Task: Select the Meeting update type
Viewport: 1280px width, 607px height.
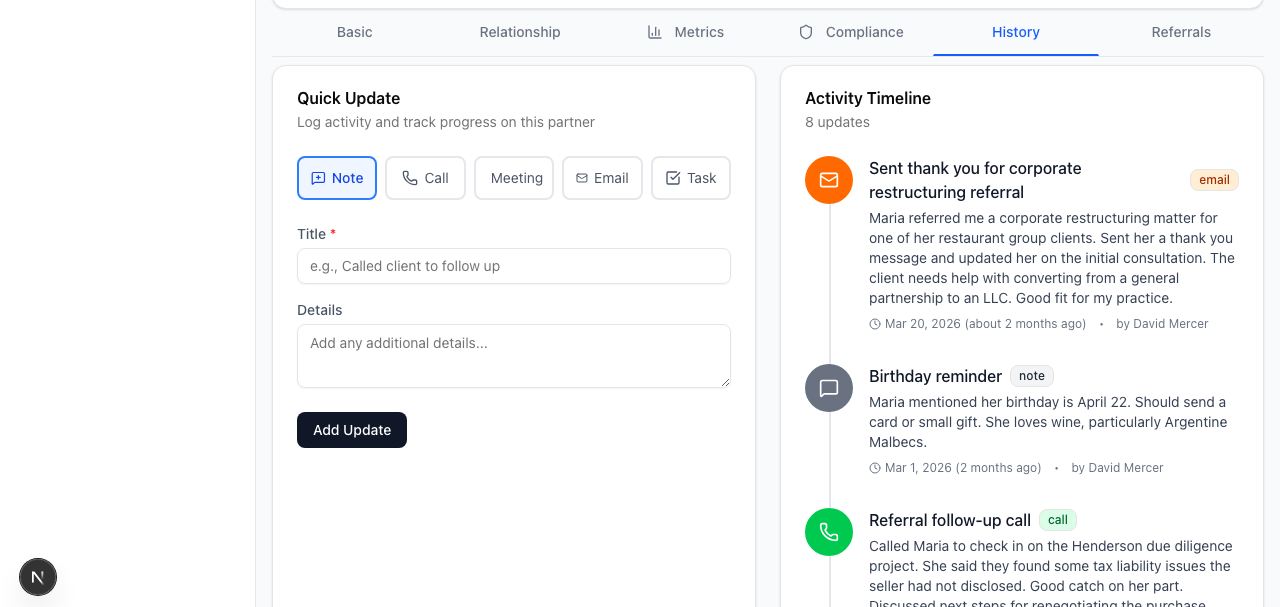Action: pyautogui.click(x=514, y=178)
